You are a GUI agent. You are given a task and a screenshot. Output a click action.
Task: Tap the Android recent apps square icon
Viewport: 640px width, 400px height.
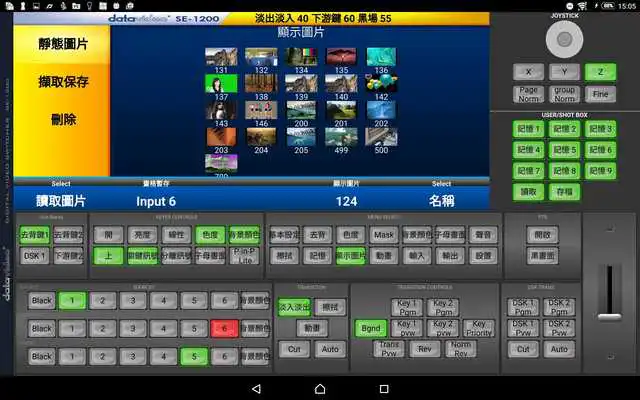(x=384, y=389)
